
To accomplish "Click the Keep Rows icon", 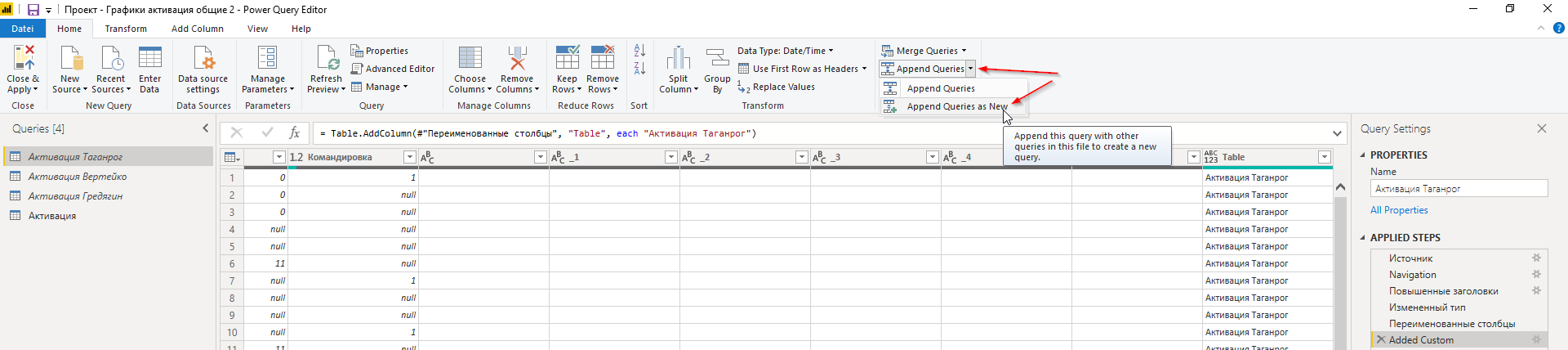I will [x=567, y=57].
